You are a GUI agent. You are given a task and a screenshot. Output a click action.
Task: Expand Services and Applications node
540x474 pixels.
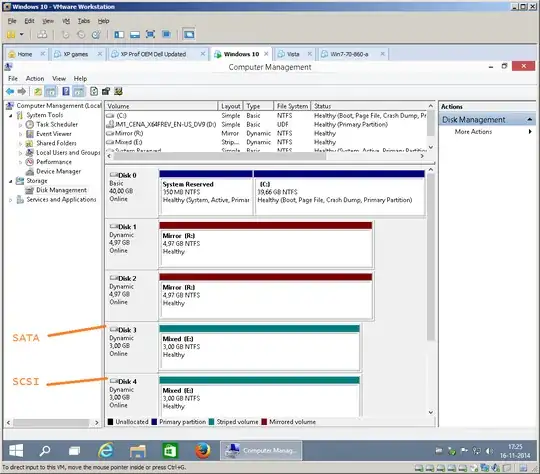[x=11, y=199]
